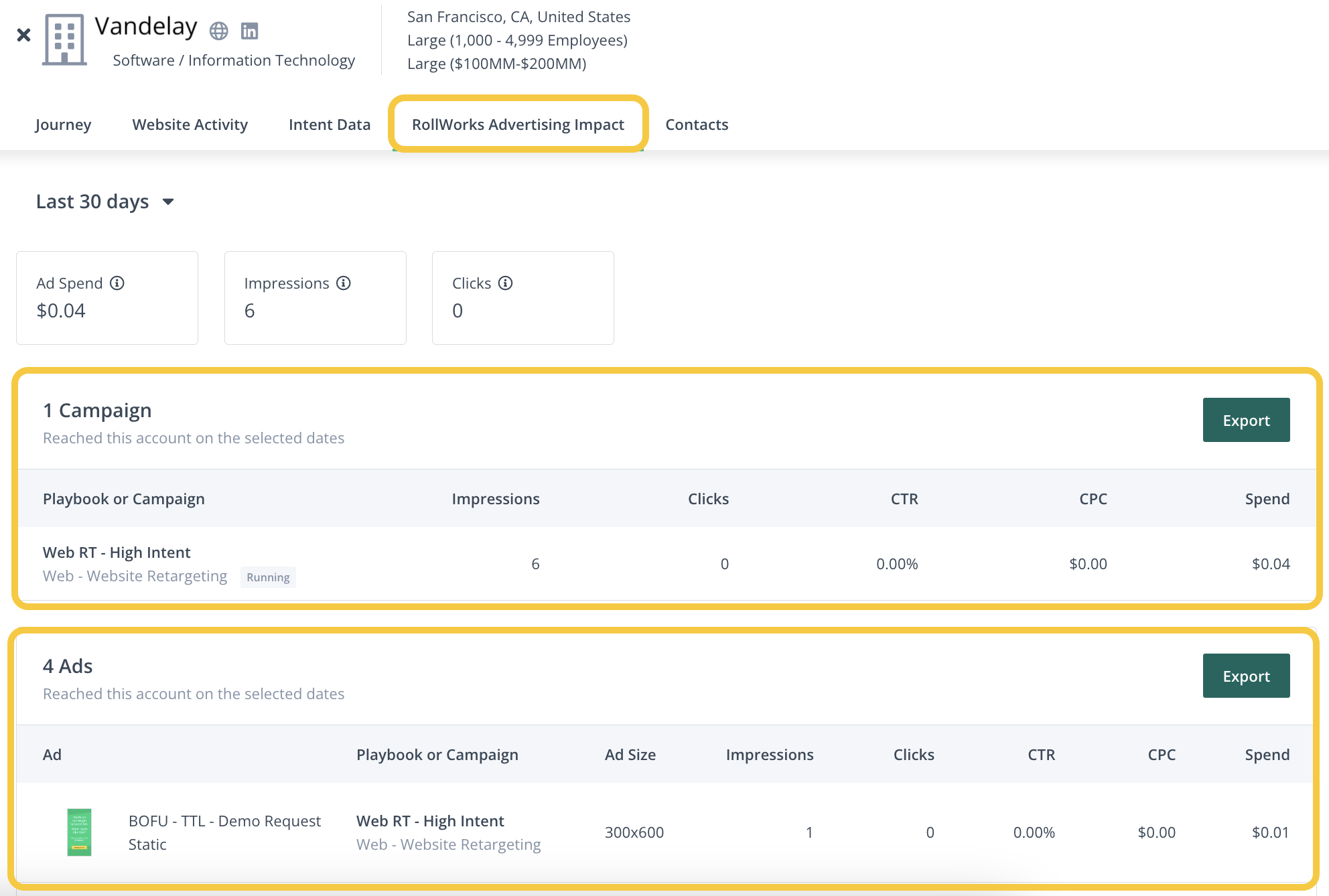Click Large (1,000 - 4,999 Employees) text
Viewport: 1329px width, 896px height.
coord(517,40)
